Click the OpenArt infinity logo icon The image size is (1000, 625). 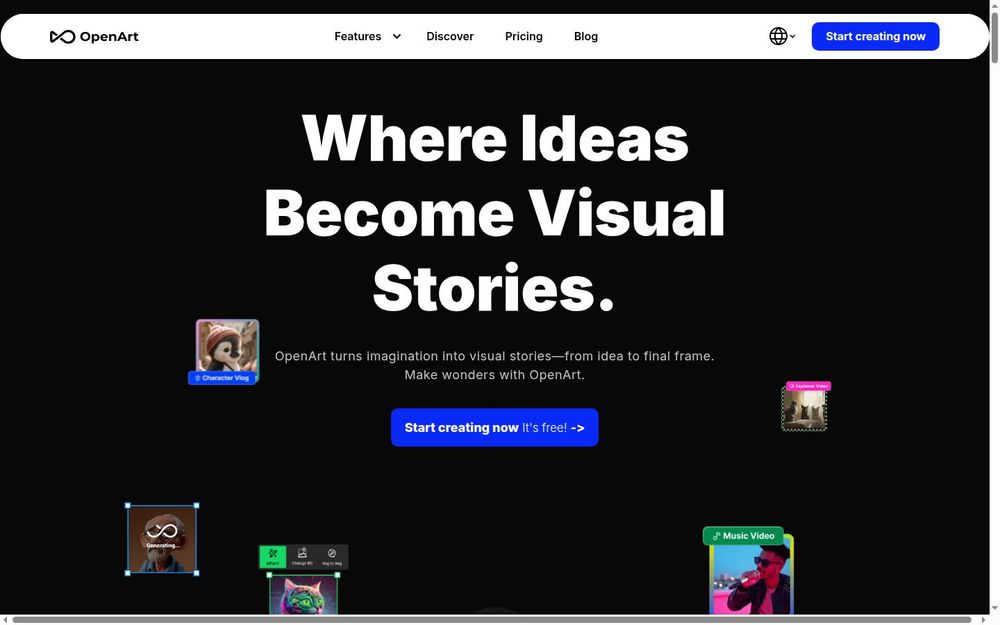coord(62,37)
